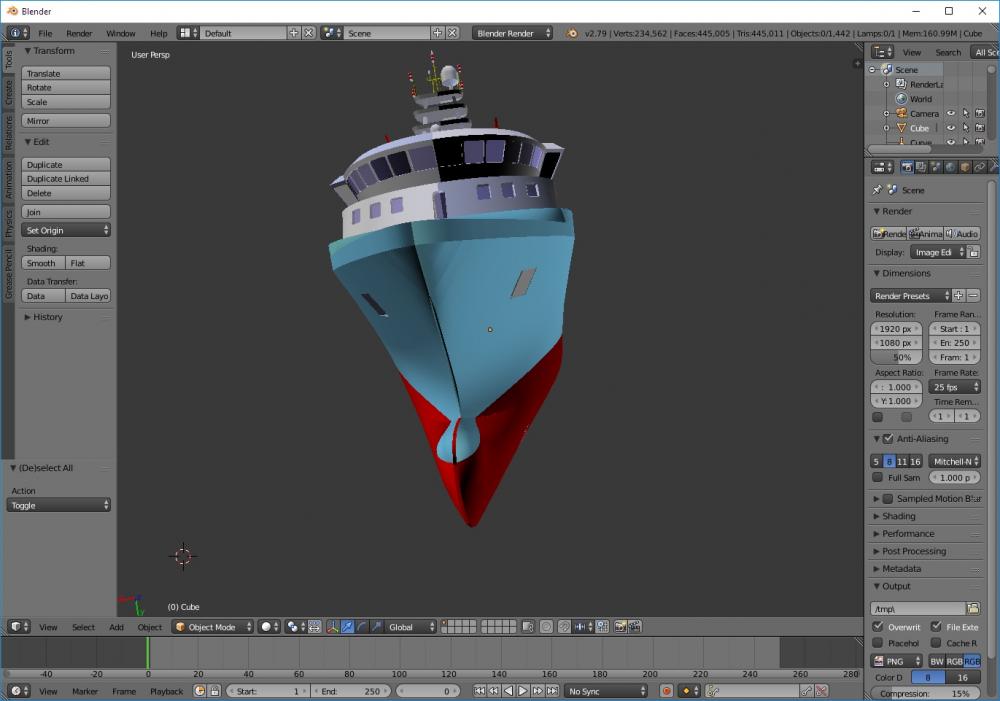Open the World properties tab icon
This screenshot has width=1000, height=701.
(950, 167)
